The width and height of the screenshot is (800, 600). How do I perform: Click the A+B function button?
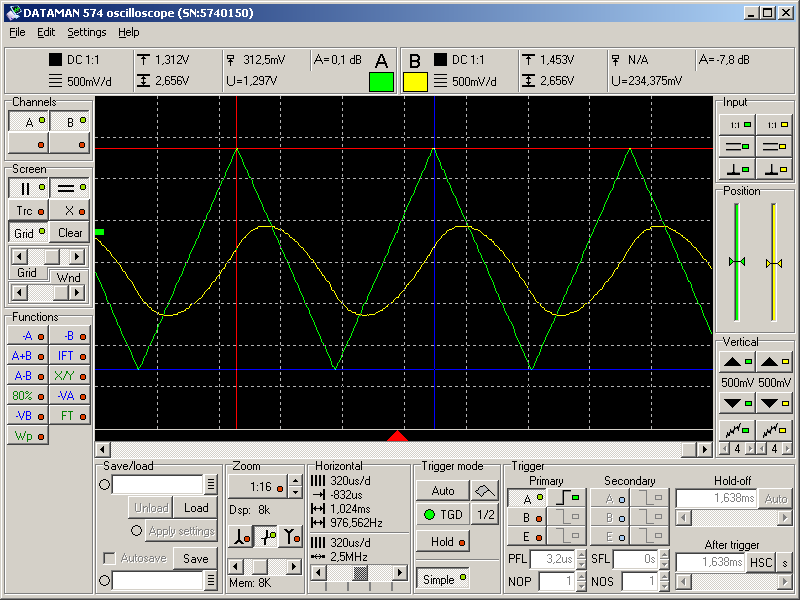click(28, 355)
